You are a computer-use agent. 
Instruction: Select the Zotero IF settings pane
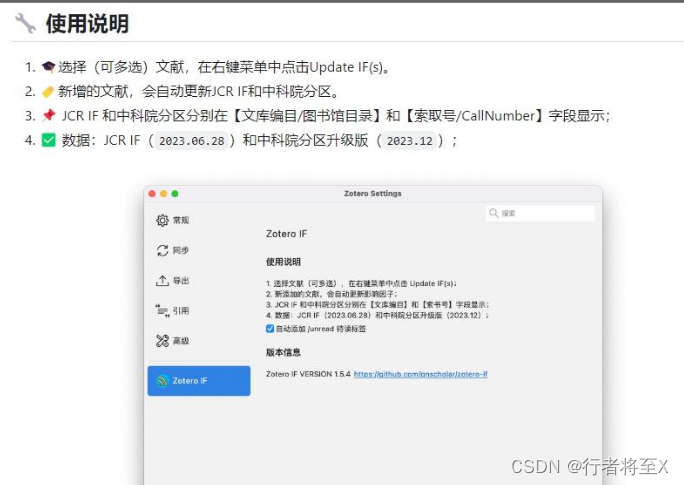(x=199, y=381)
